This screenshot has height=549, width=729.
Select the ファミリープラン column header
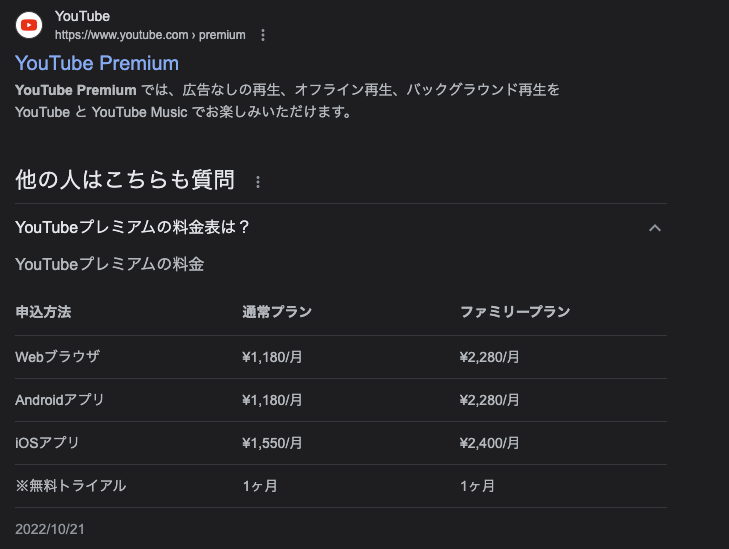(x=515, y=311)
